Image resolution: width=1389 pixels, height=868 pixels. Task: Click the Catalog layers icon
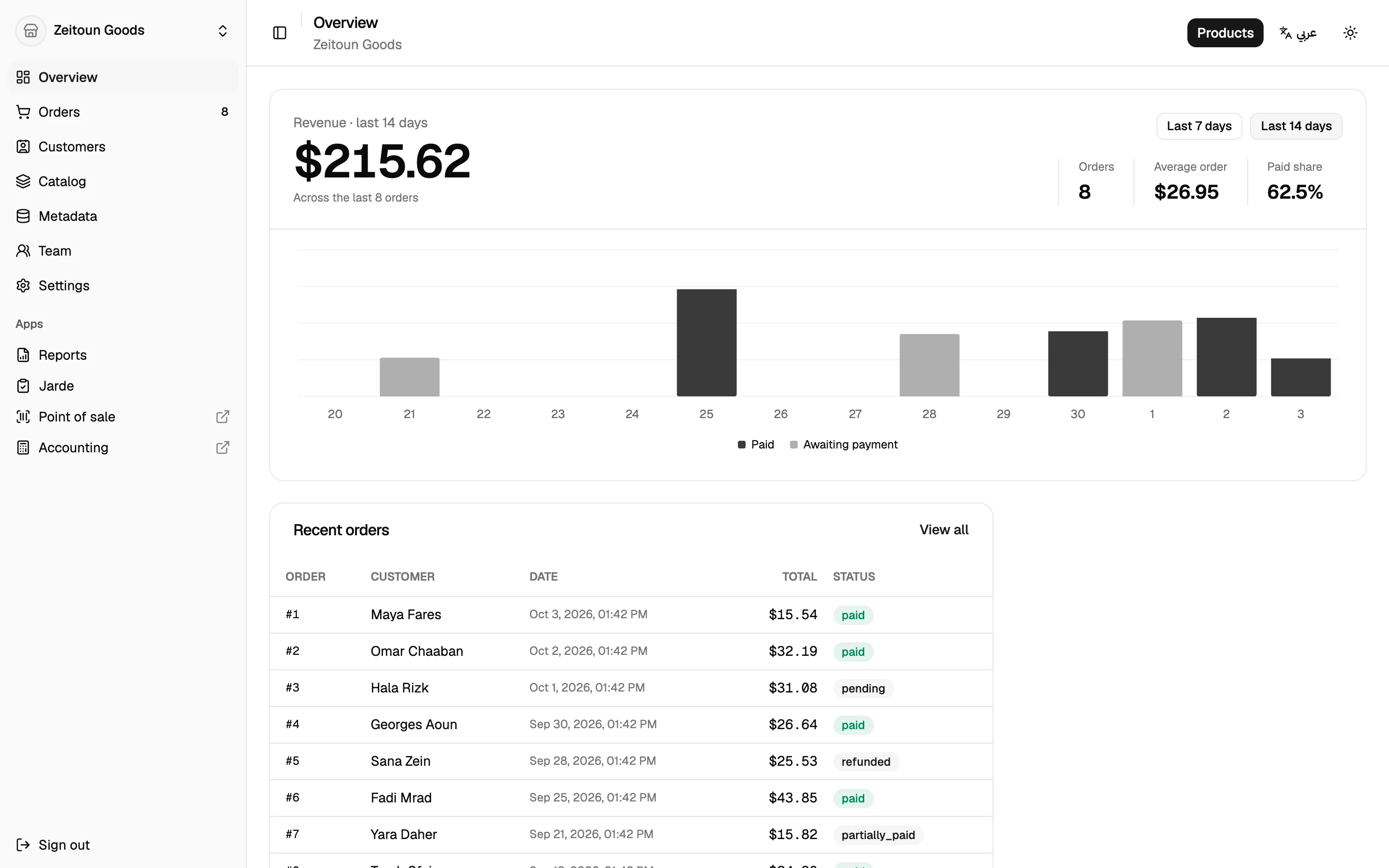pos(23,181)
